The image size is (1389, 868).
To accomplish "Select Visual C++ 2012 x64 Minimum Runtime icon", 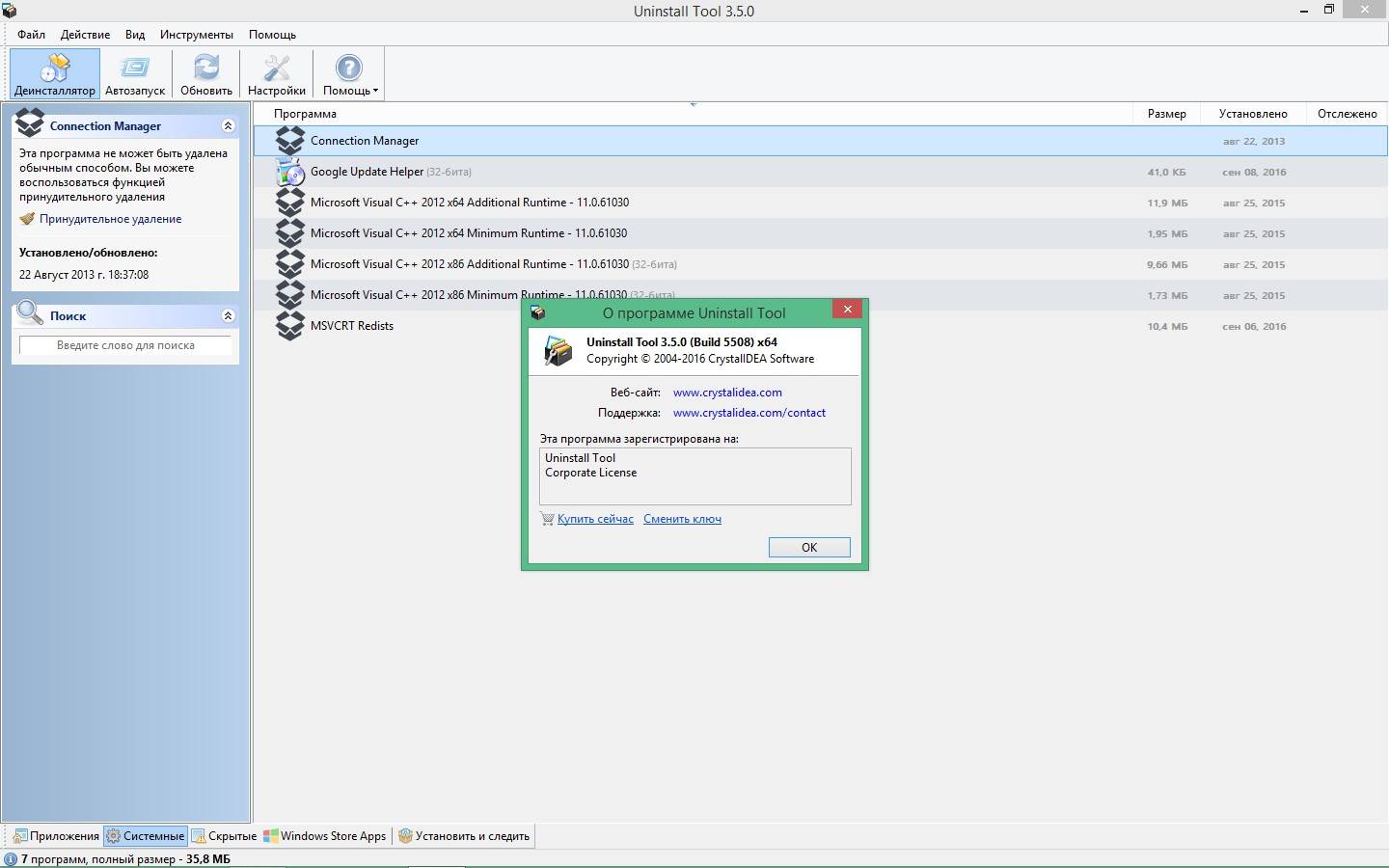I will point(290,233).
